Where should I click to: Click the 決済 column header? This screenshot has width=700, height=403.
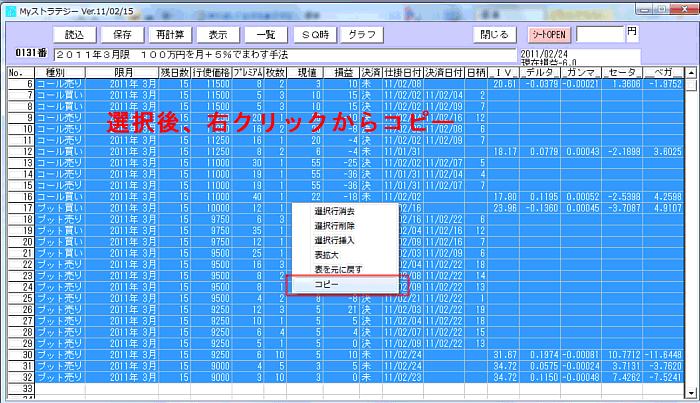point(371,73)
